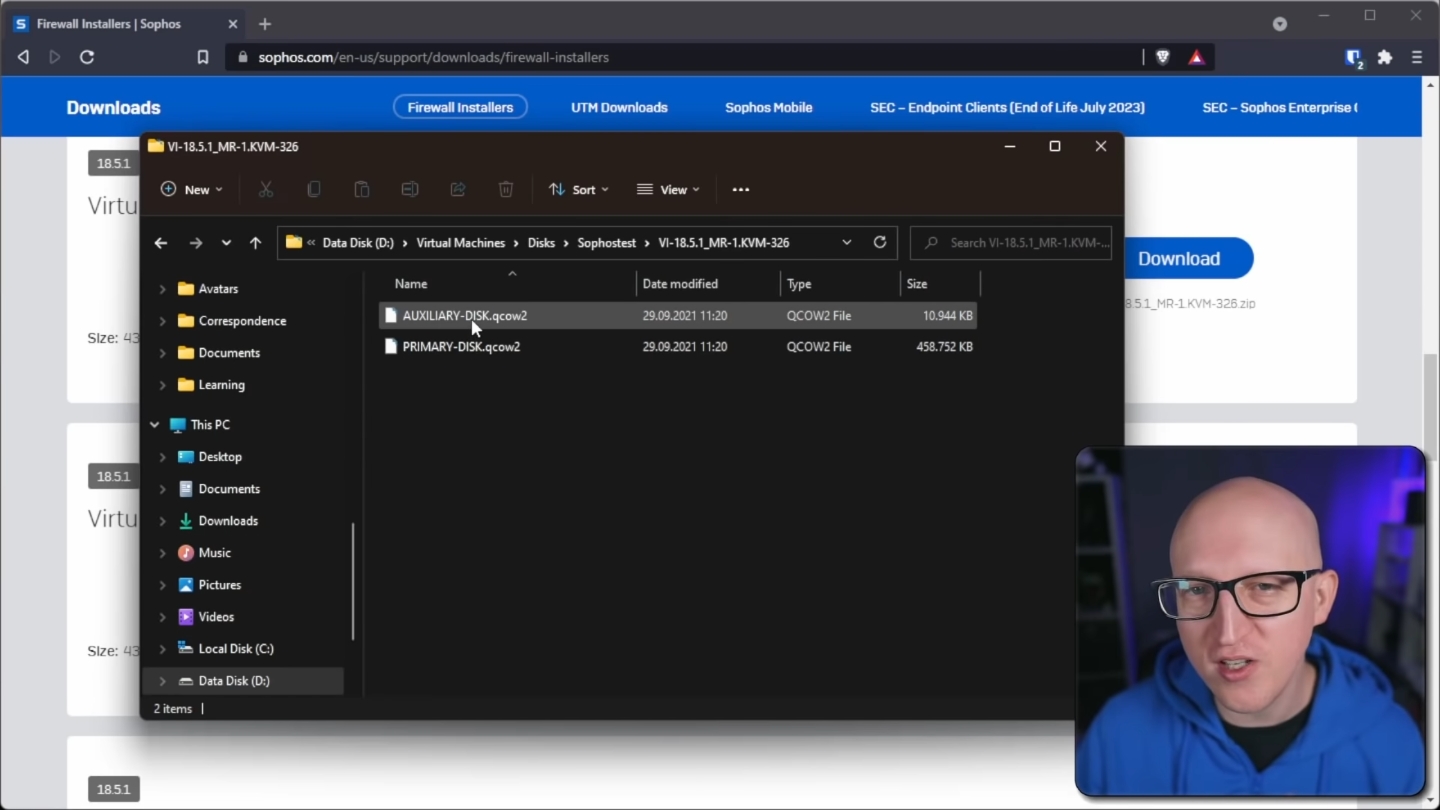
Task: Click the browser address bar URL
Action: (433, 57)
